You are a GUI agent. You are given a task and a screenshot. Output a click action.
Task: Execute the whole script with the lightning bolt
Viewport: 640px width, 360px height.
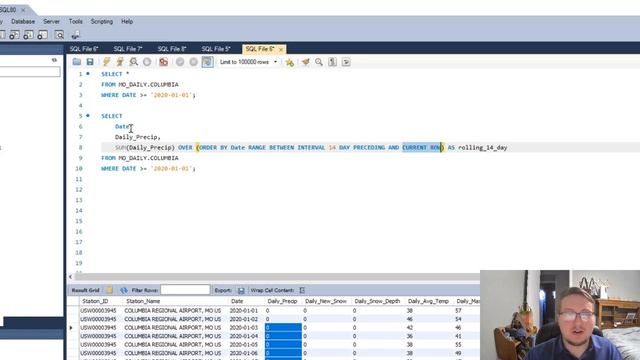107,62
